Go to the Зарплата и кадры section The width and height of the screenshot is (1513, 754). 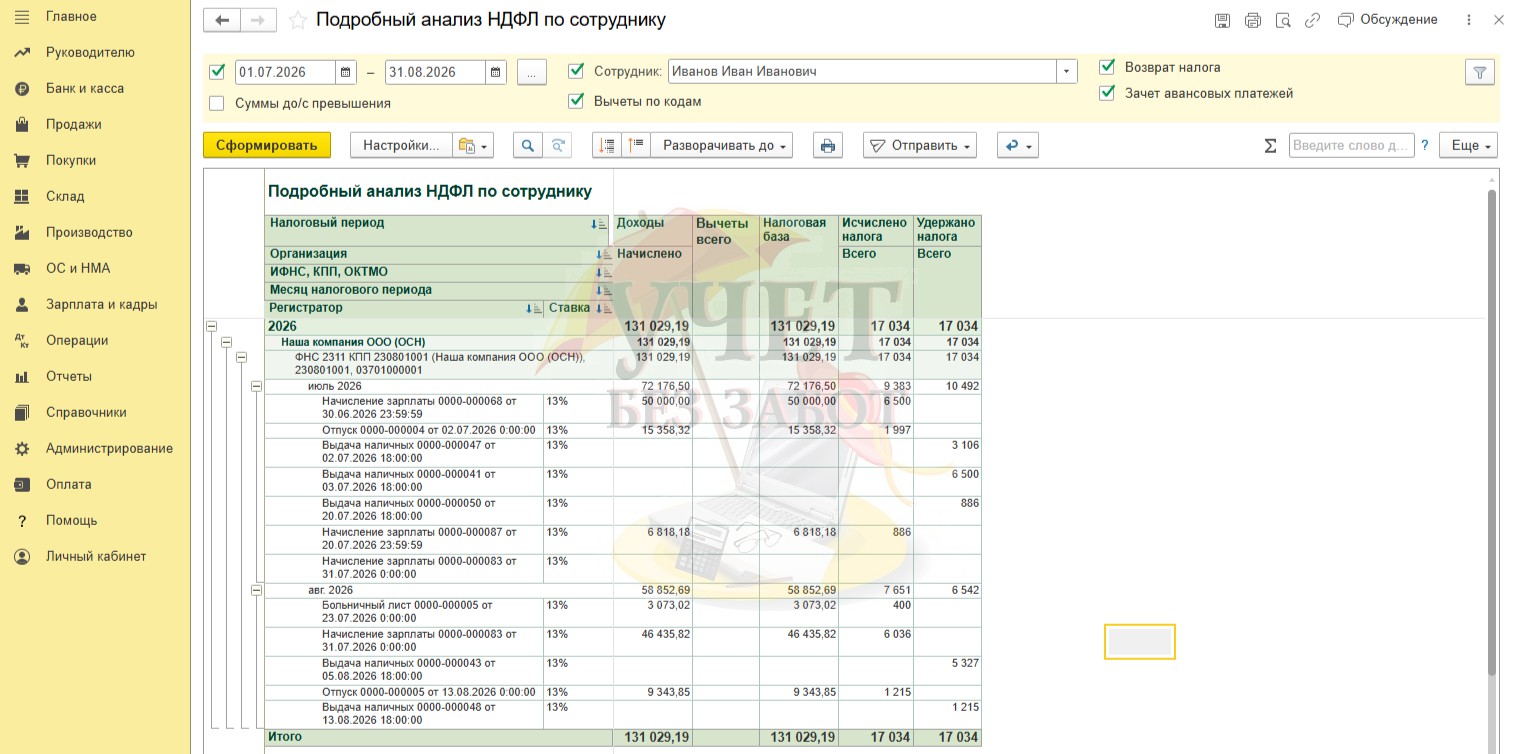101,304
